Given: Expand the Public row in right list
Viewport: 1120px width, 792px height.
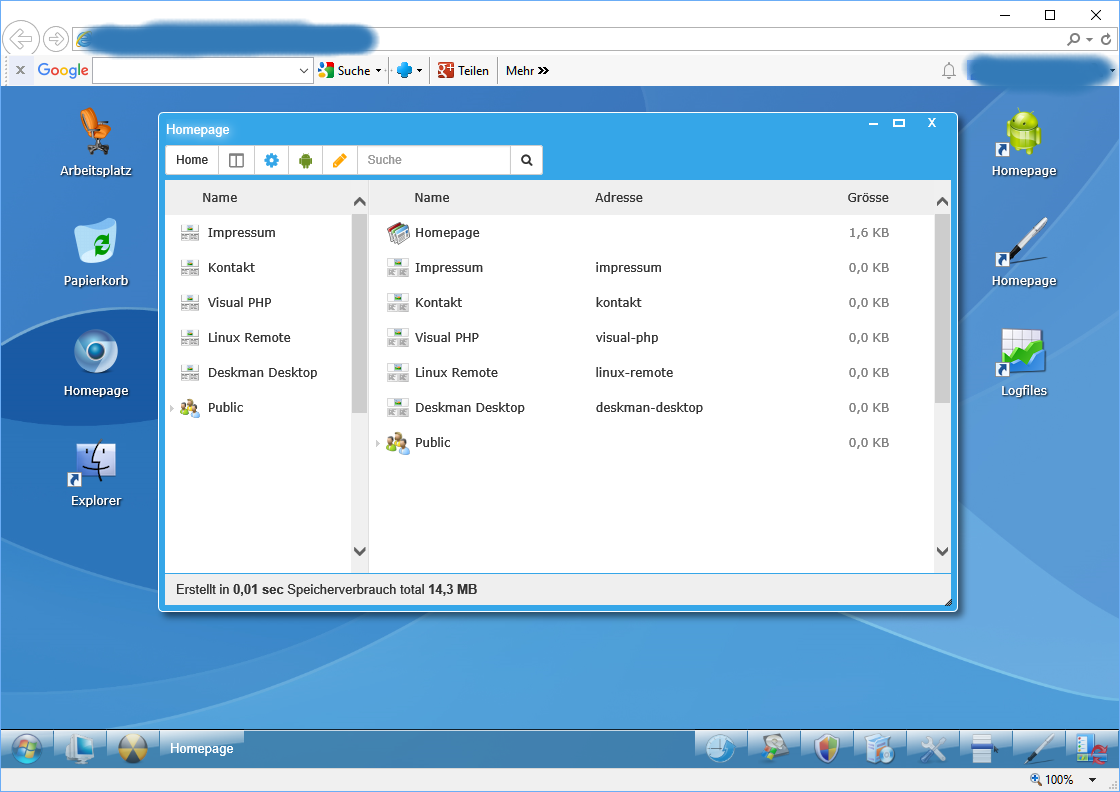Looking at the screenshot, I should pos(377,443).
